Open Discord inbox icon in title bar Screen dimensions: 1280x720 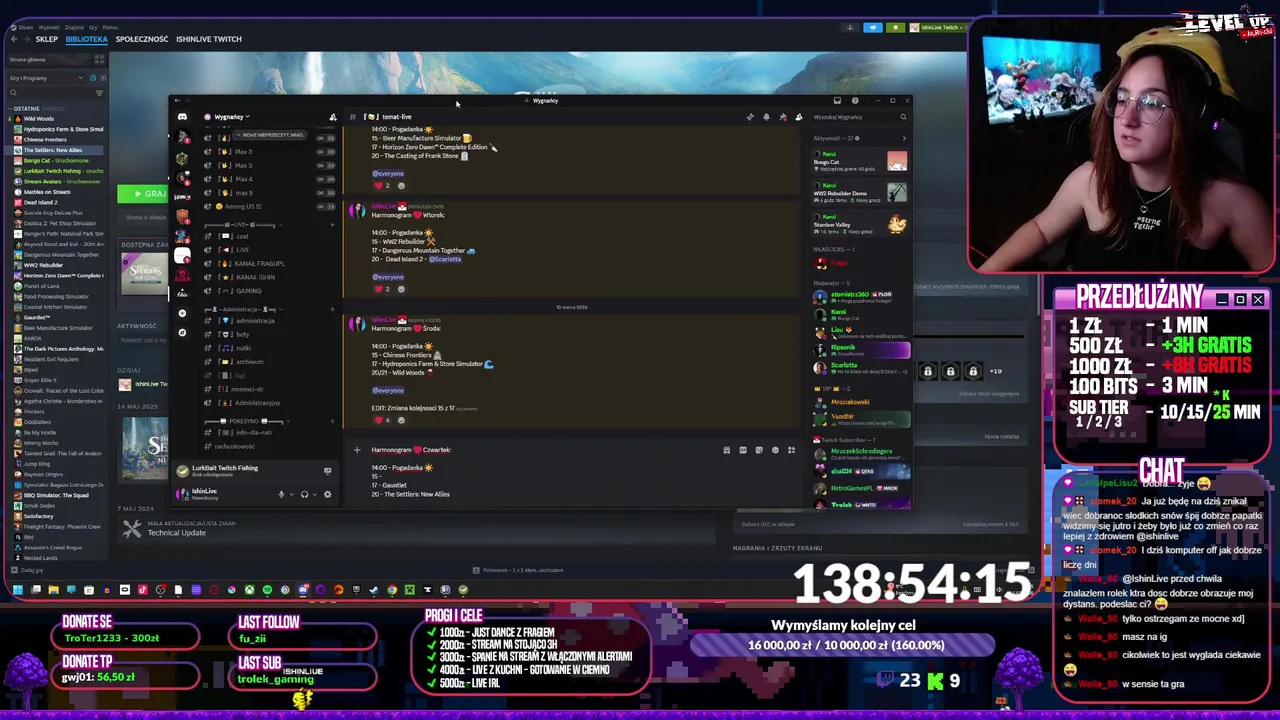[837, 100]
